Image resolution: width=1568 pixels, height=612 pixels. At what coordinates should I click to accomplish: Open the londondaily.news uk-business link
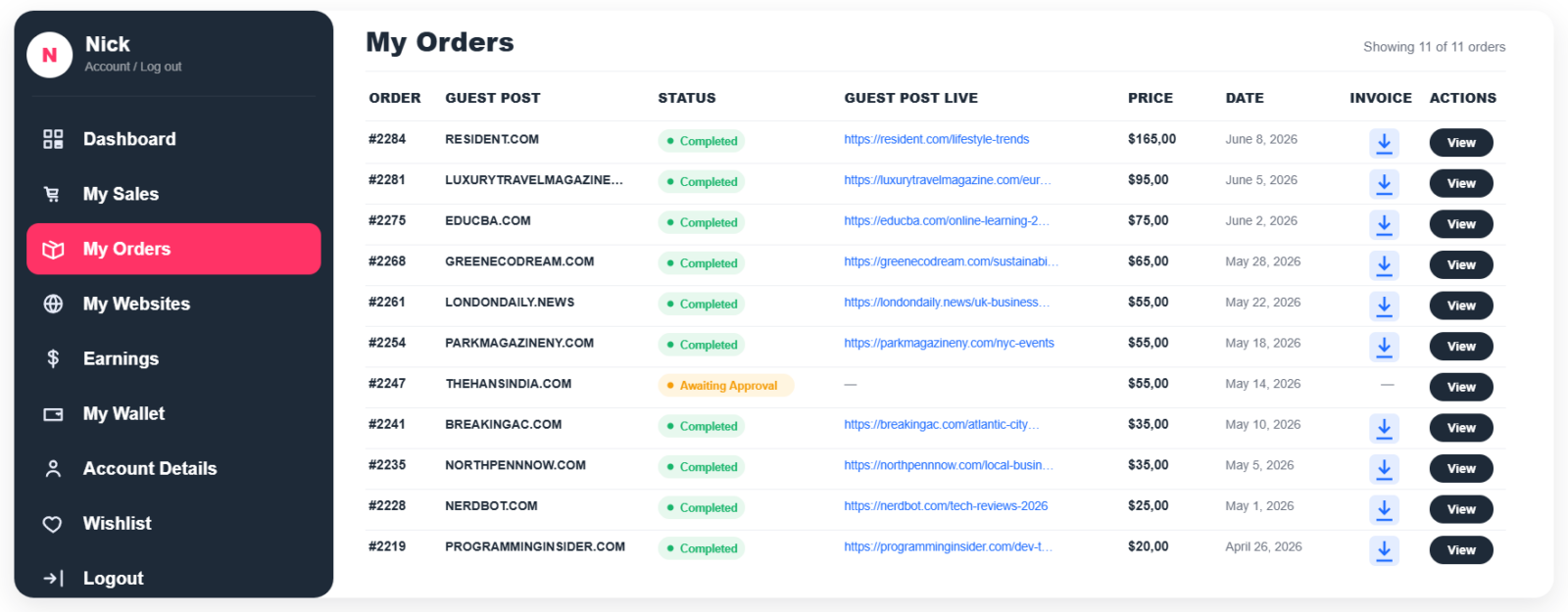point(947,303)
